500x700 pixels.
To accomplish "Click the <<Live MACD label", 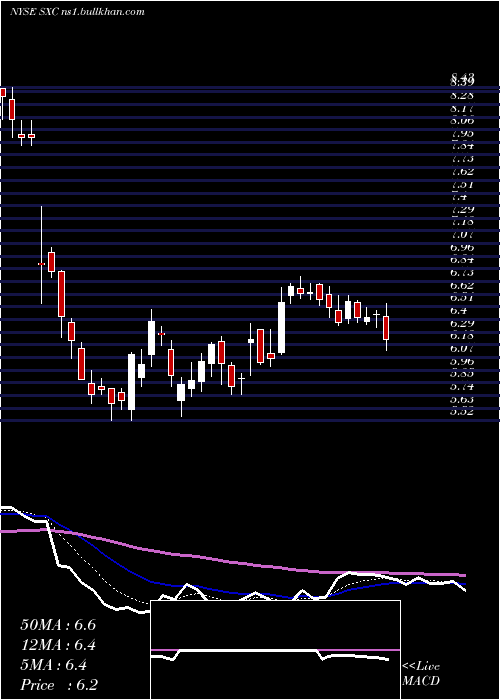I will tap(421, 674).
